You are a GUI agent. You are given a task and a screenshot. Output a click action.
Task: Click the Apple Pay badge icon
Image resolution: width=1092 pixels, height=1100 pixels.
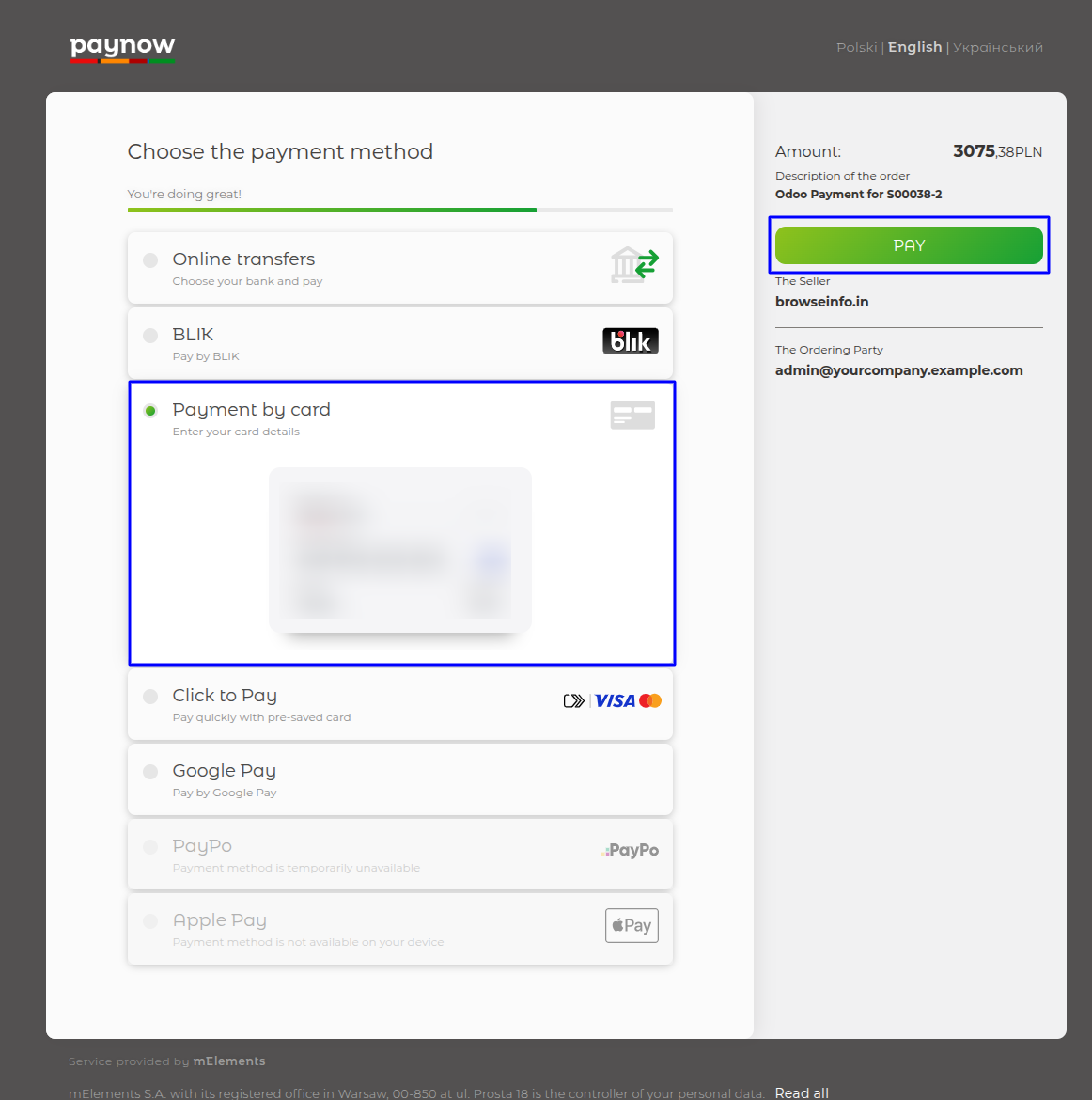[632, 925]
